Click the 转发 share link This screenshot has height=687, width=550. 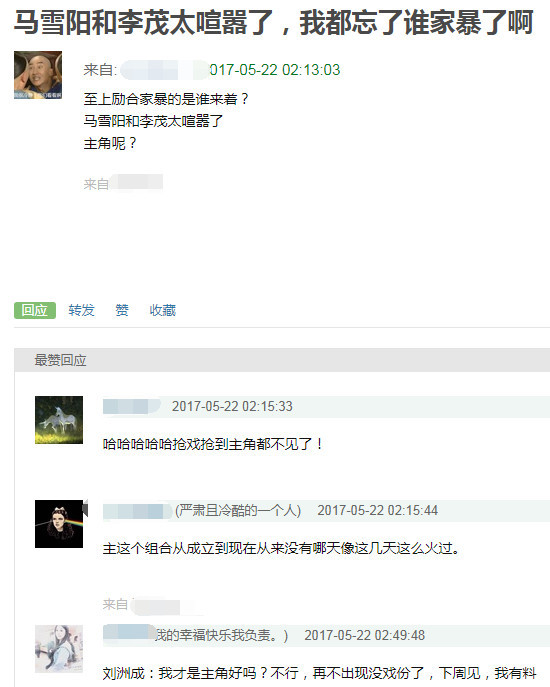point(82,310)
